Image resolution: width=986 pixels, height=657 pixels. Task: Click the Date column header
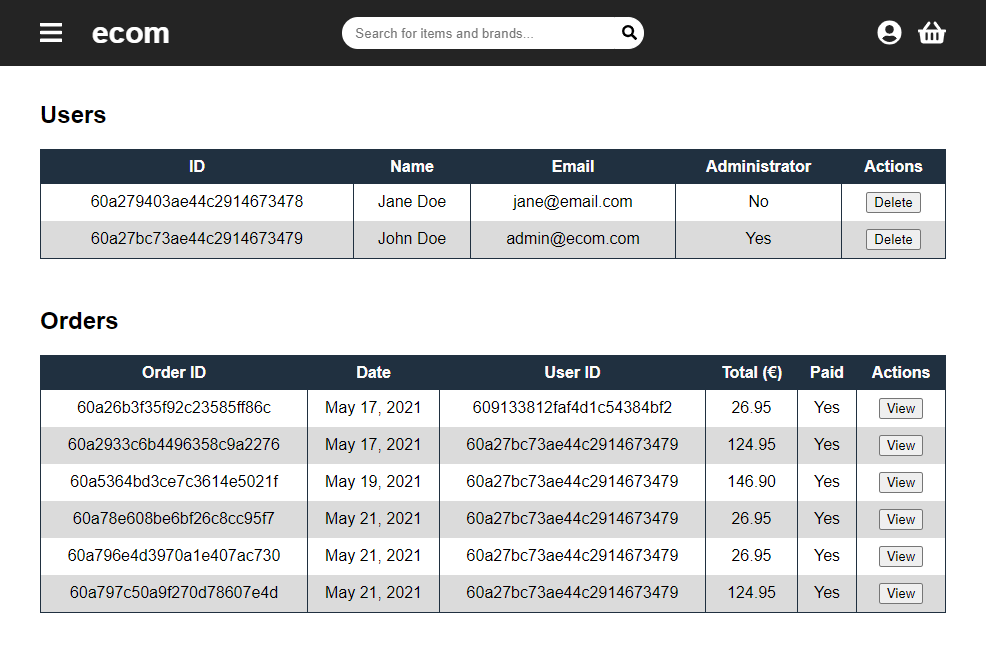tap(374, 373)
